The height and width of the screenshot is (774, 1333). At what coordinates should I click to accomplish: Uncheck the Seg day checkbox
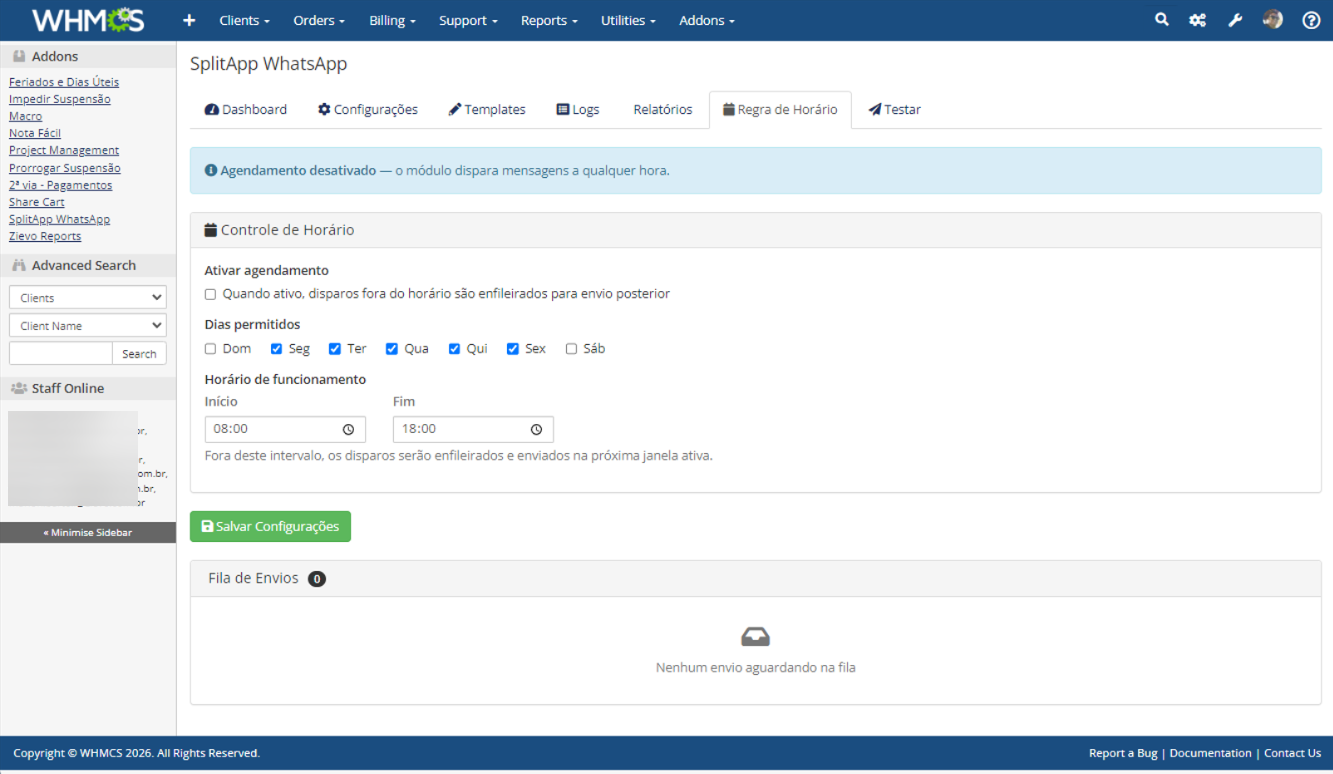point(276,349)
